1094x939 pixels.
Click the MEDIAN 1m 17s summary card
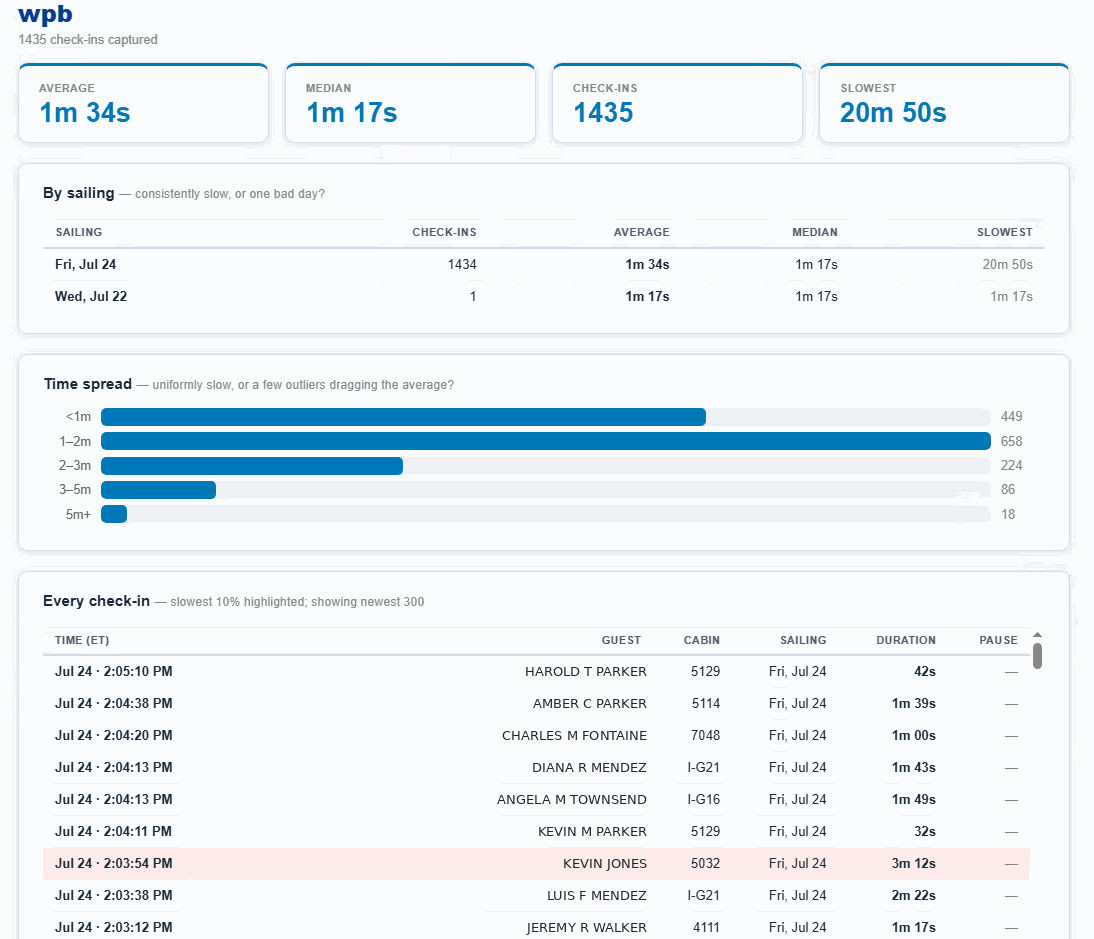[x=410, y=103]
